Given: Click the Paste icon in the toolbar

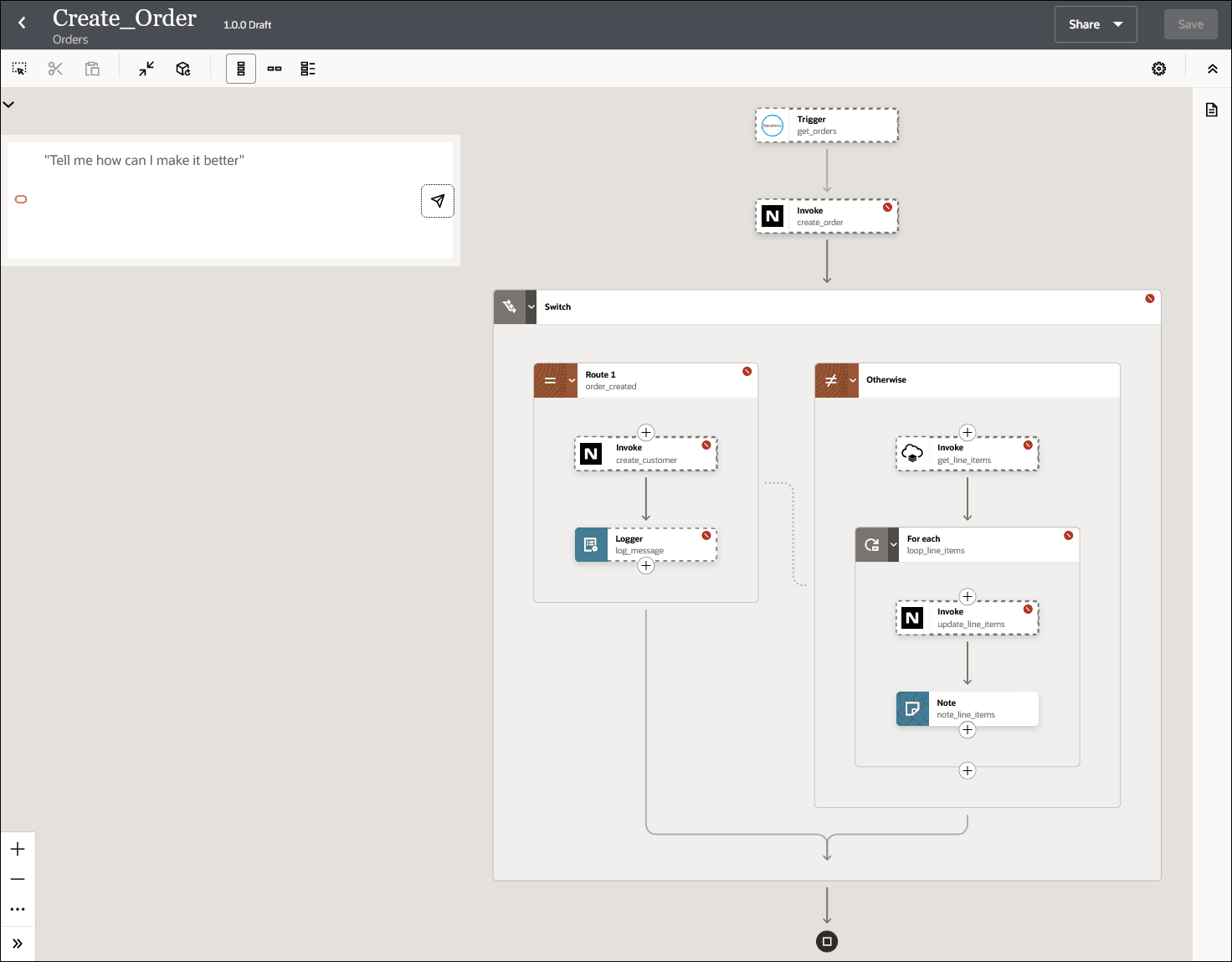Looking at the screenshot, I should click(92, 68).
